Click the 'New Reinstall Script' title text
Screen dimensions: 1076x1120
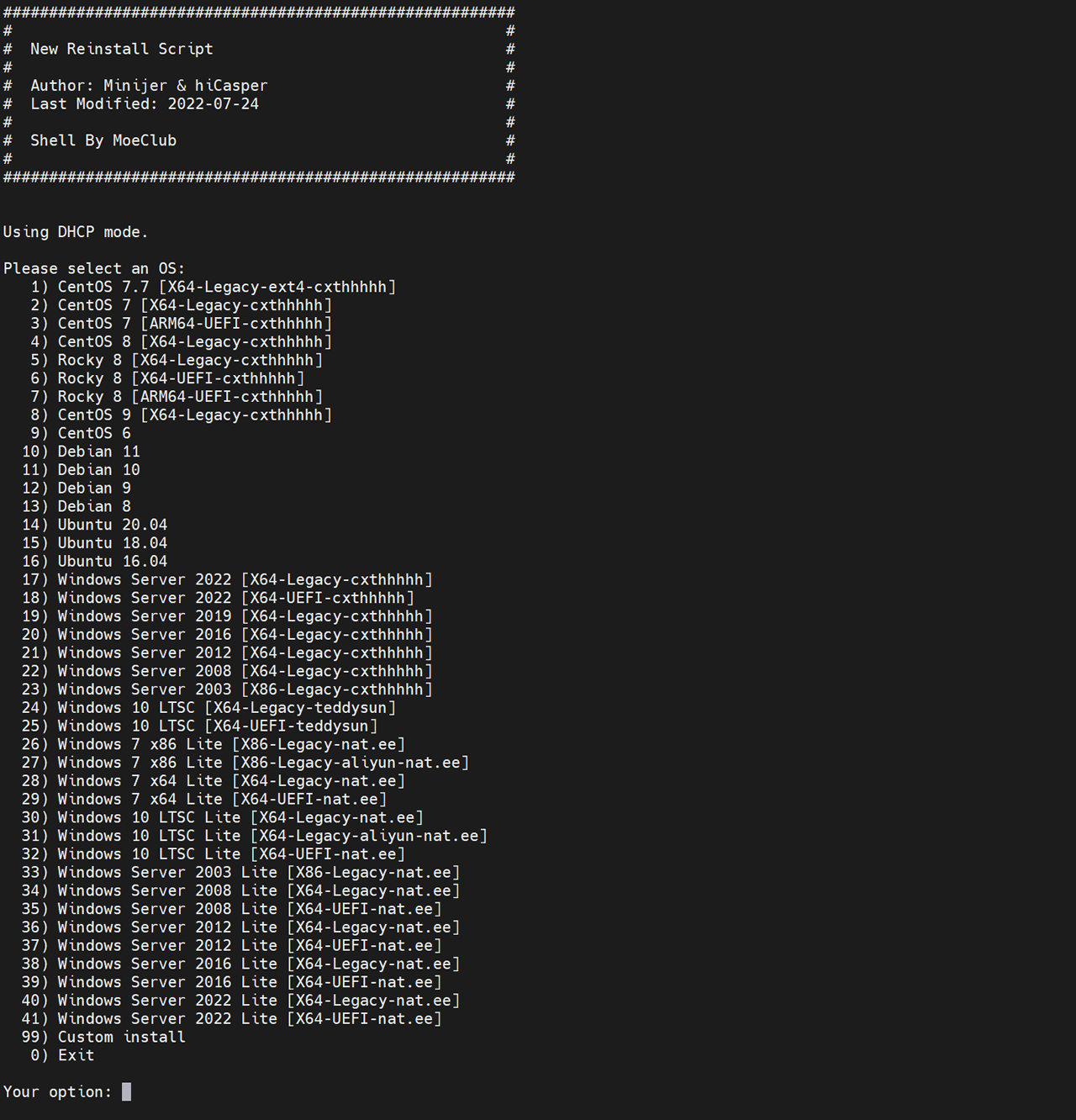point(122,49)
